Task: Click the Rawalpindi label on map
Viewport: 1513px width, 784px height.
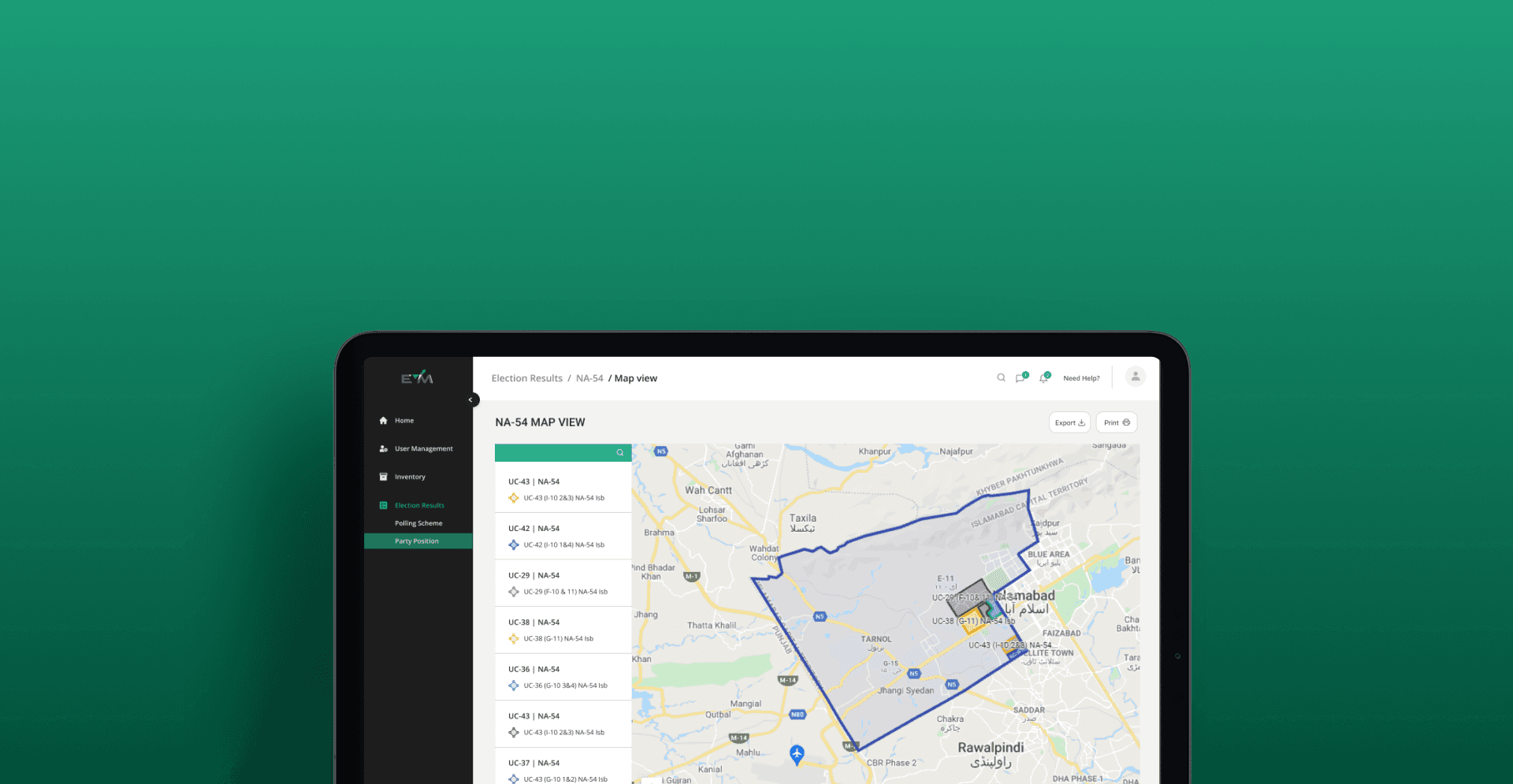Action: click(991, 748)
